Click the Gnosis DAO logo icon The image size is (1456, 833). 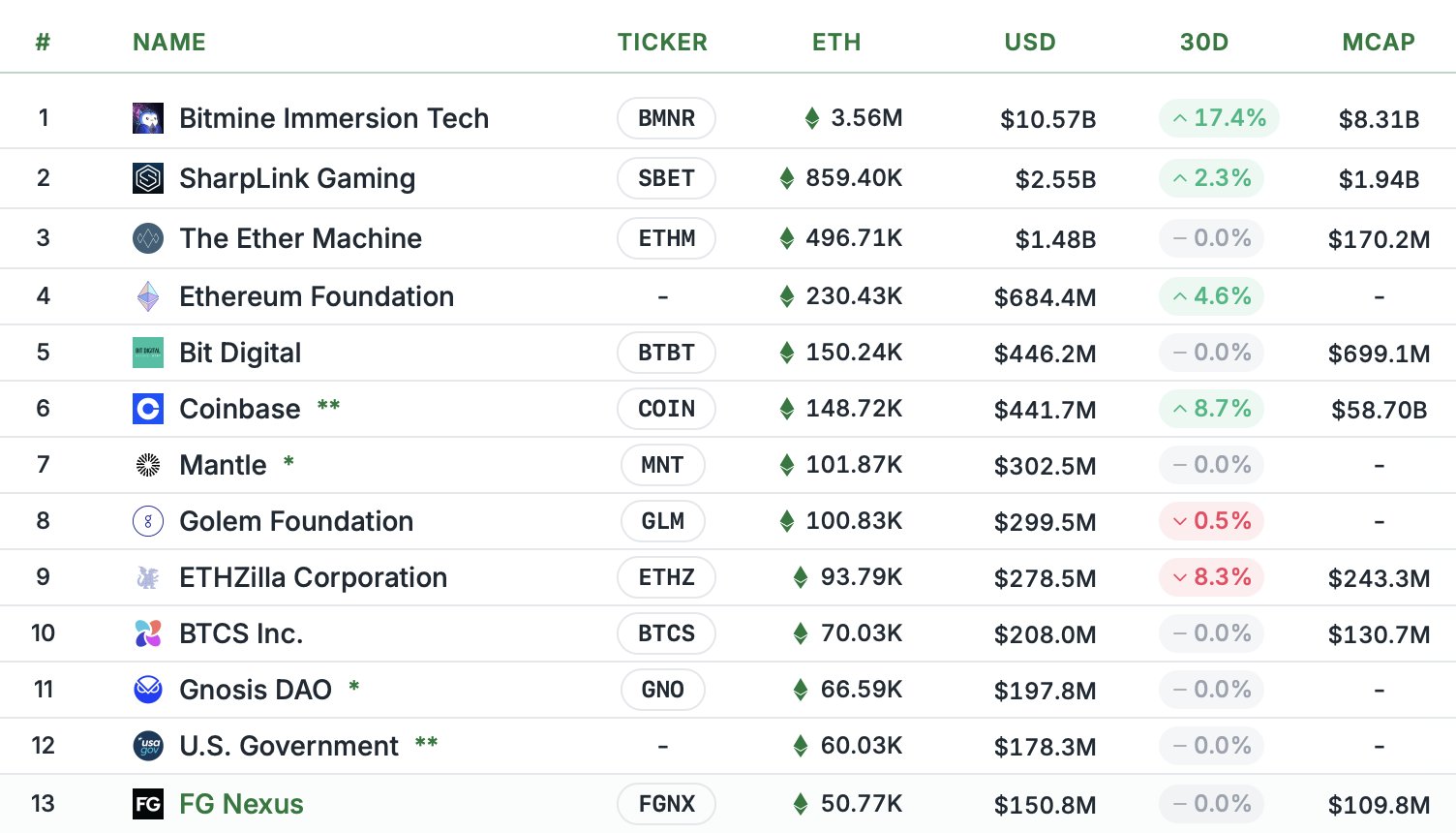point(148,690)
